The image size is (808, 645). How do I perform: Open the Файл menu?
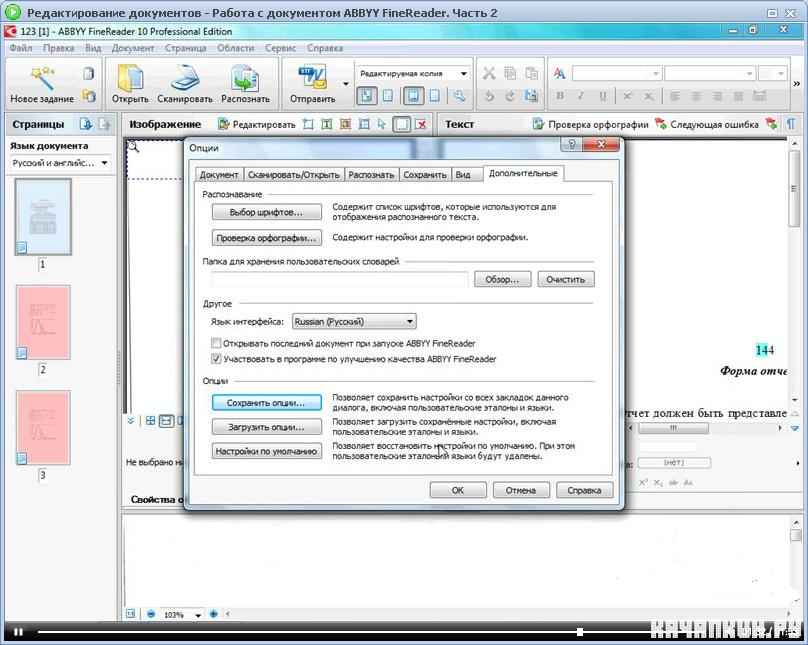tap(21, 48)
